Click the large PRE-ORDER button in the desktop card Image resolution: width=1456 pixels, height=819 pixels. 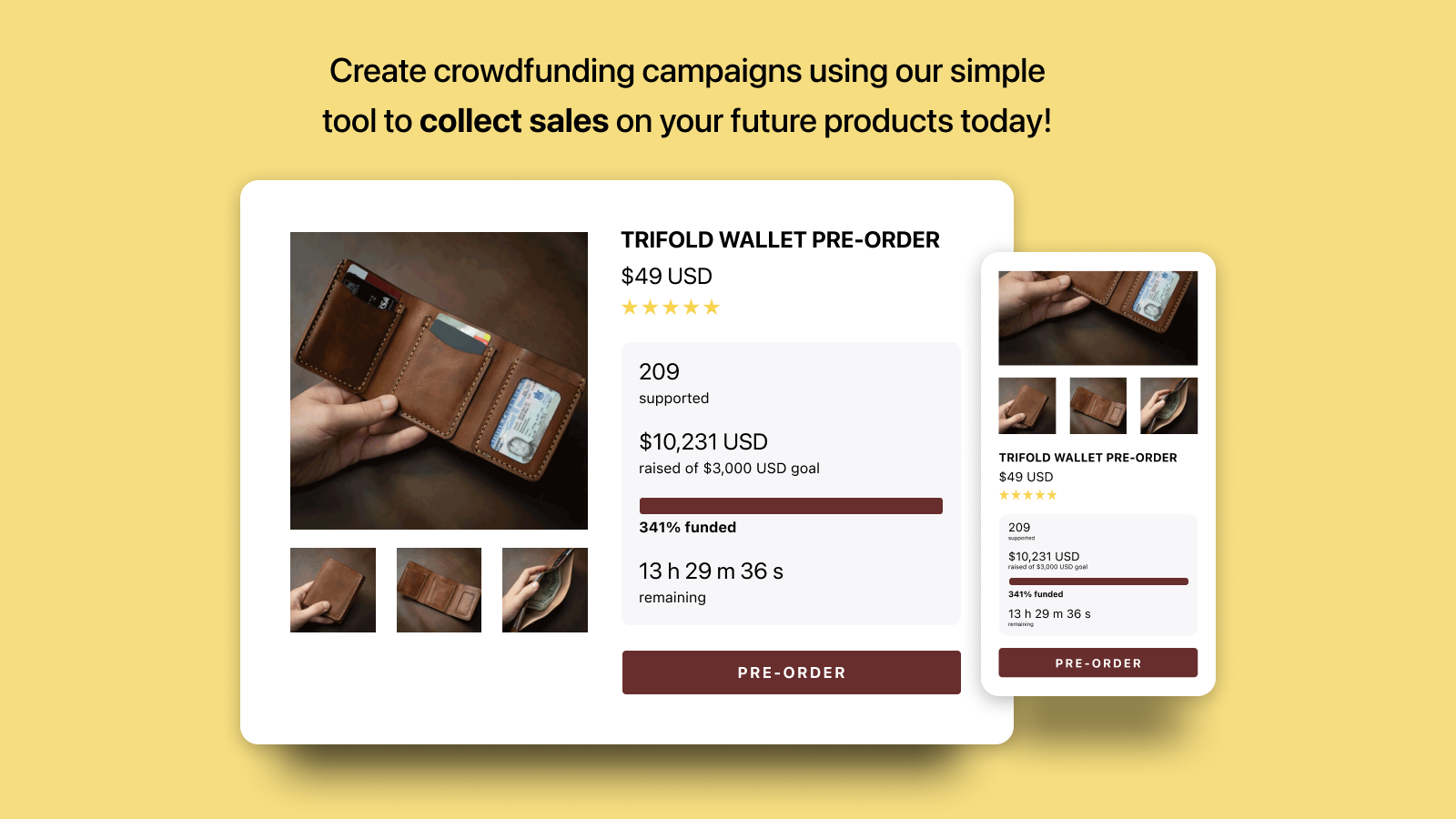pos(791,672)
